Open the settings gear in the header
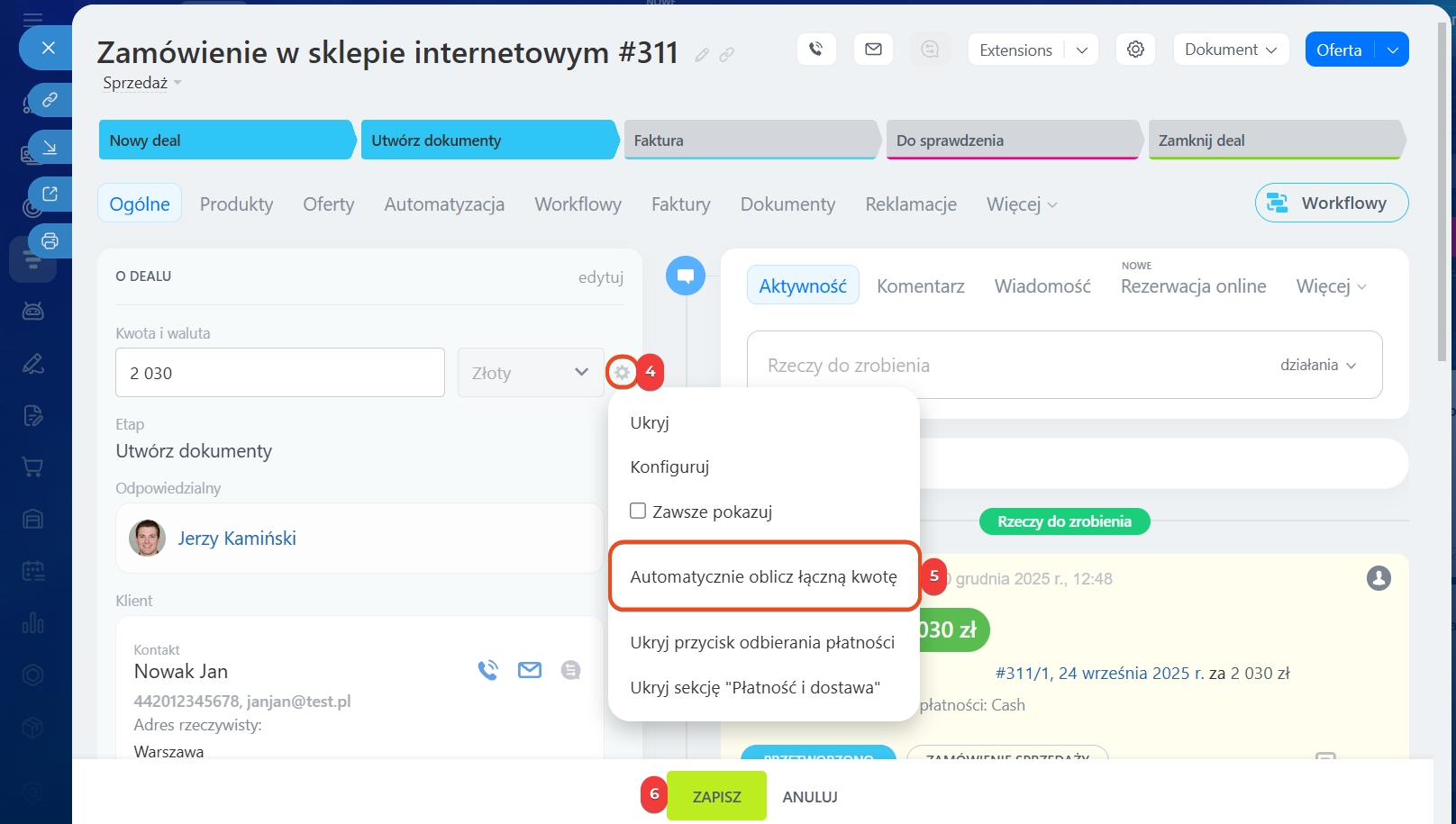This screenshot has width=1456, height=824. point(1135,50)
